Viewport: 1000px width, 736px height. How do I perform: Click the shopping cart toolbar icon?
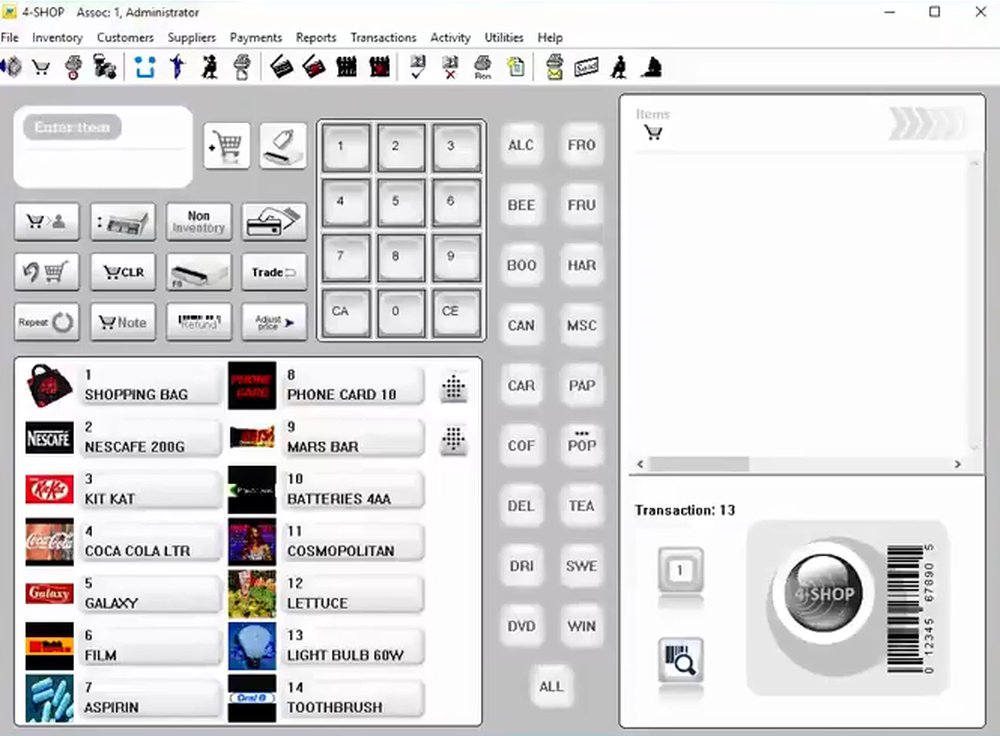[x=41, y=67]
